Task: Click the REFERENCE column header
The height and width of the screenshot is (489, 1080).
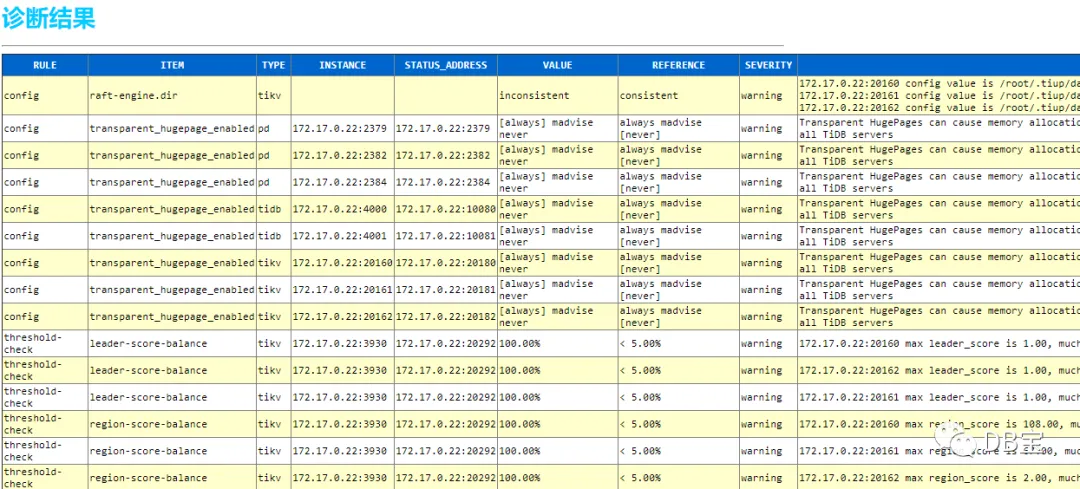Action: coord(678,65)
